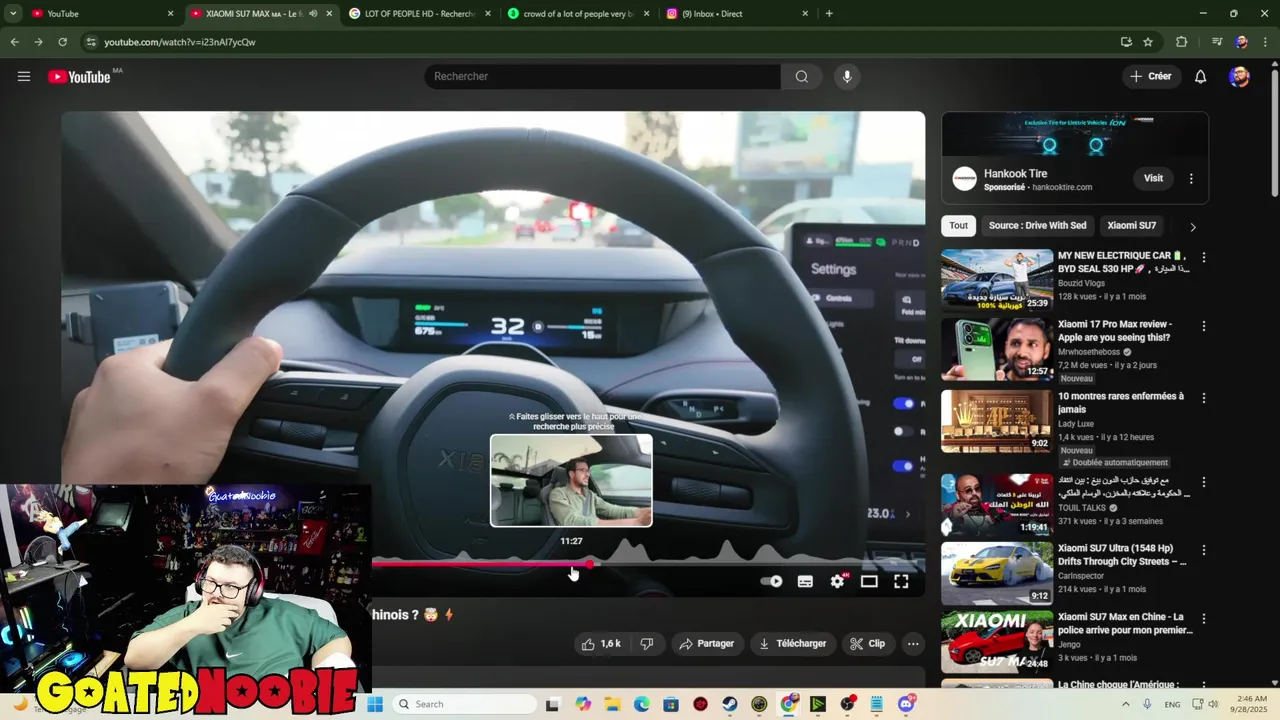
Task: Start voice search with the microphone icon
Action: click(847, 77)
